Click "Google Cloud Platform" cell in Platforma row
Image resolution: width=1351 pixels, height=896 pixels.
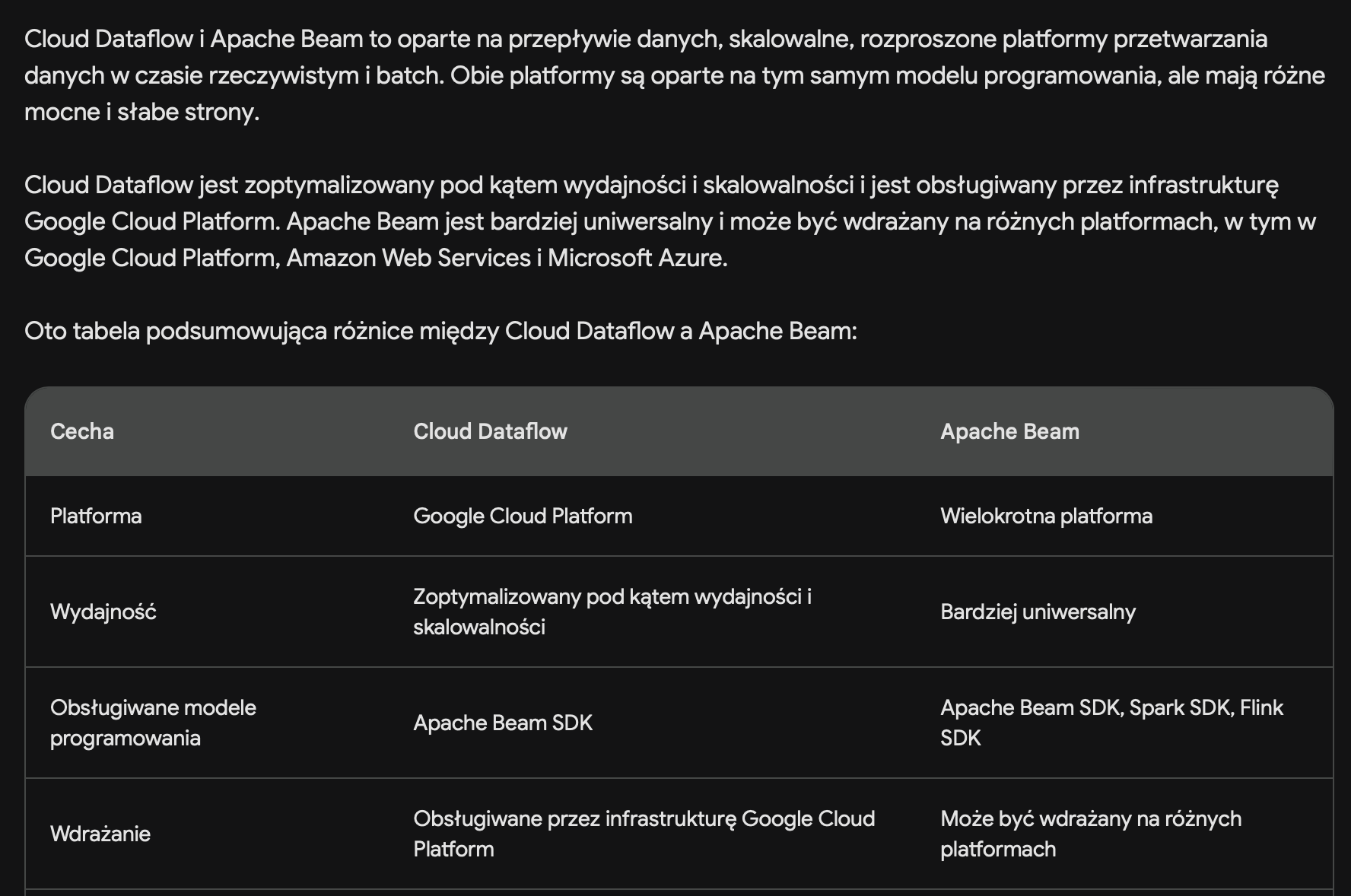523,516
